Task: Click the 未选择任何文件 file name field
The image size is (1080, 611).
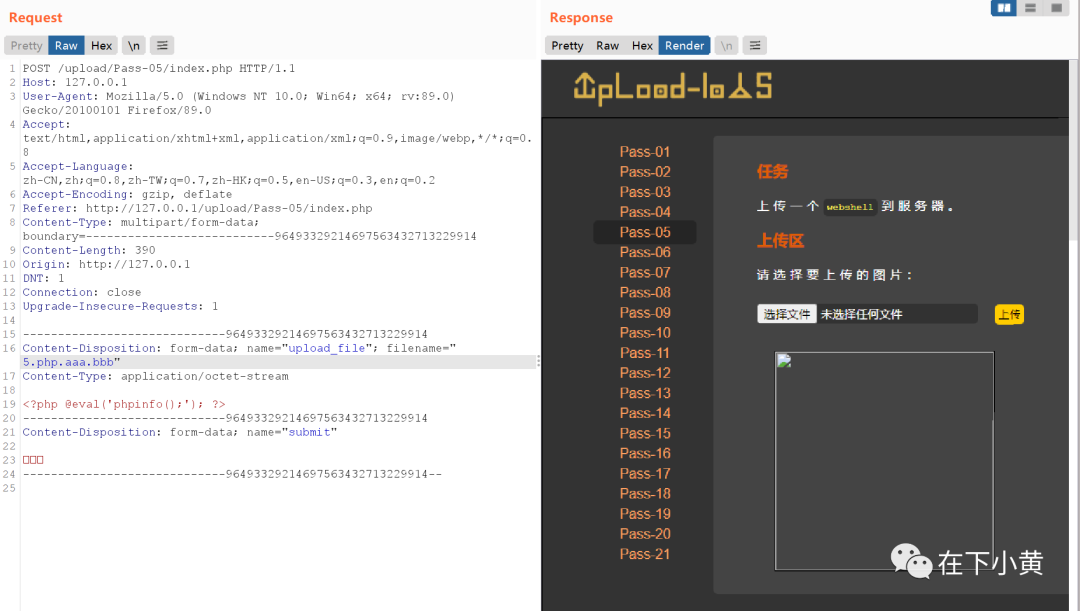Action: click(x=897, y=314)
